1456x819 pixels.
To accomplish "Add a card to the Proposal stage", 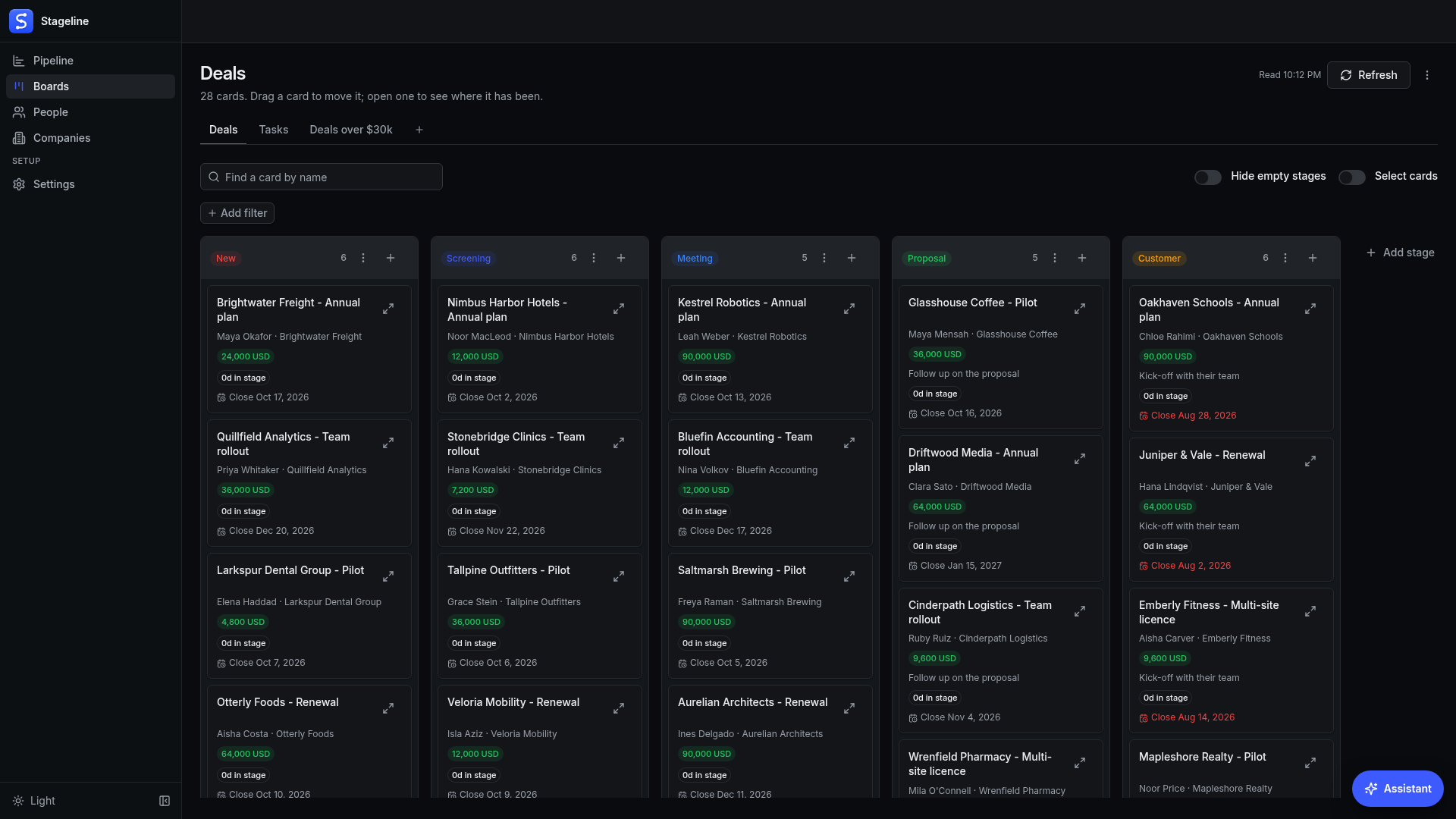I will click(1082, 258).
